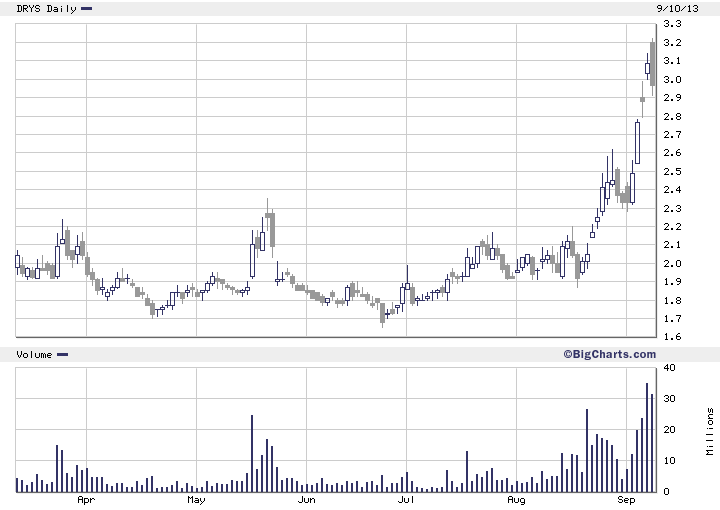720x510 pixels.
Task: Click the Apr month label
Action: 86,500
